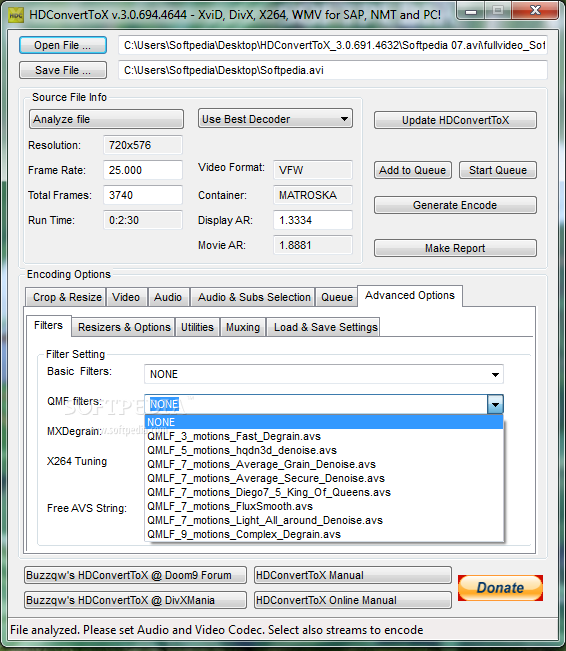This screenshot has width=566, height=651.
Task: Select QMLF_7_motions_Light_All_around_Denoise.avs
Action: point(324,520)
